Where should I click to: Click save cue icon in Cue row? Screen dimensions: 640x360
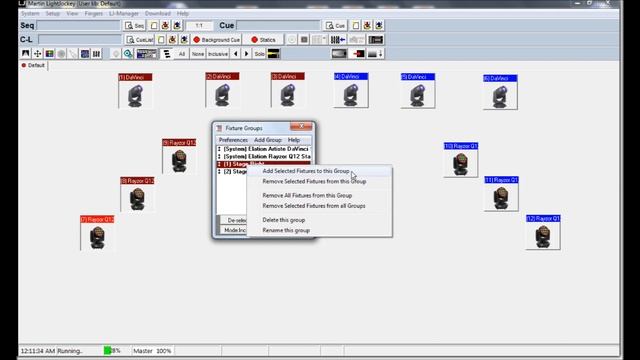(367, 26)
